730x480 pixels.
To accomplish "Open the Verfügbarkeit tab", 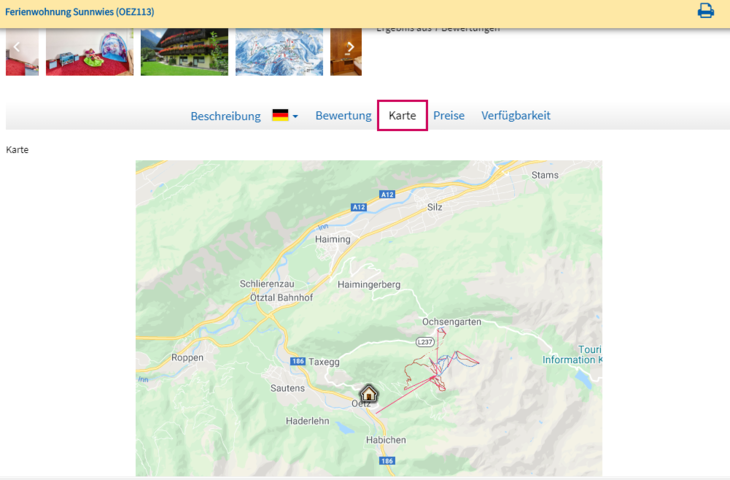I will coord(516,116).
